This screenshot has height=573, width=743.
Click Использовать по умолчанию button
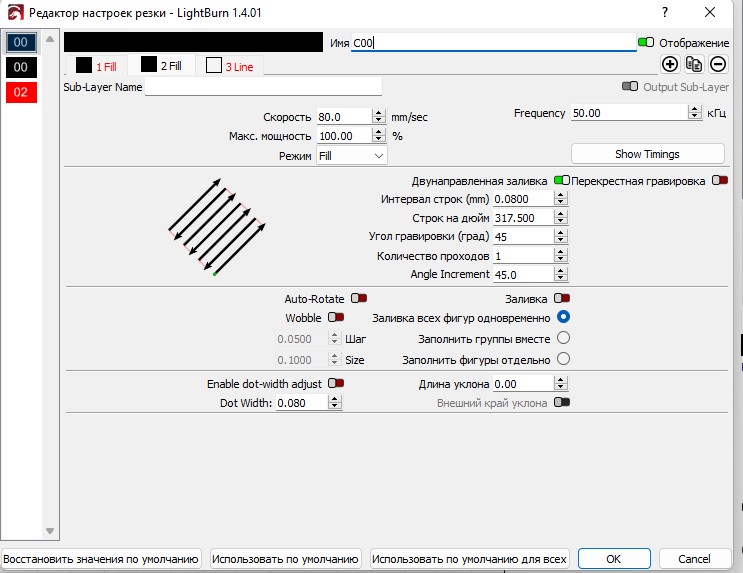coord(285,559)
